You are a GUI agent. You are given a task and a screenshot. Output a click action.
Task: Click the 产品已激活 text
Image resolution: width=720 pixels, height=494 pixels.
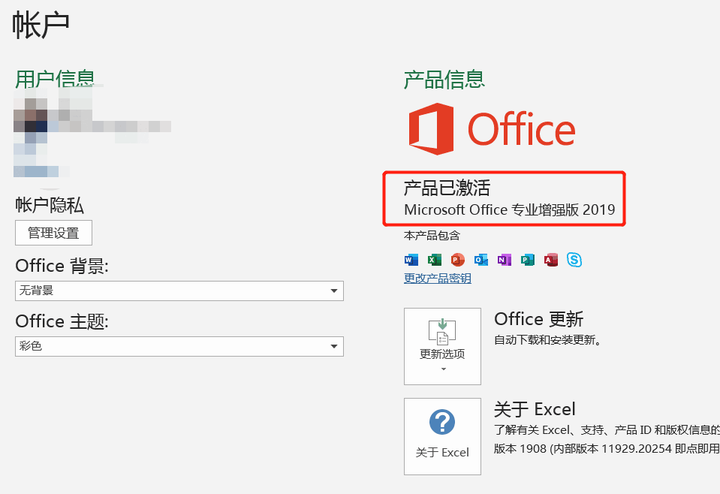pos(447,188)
